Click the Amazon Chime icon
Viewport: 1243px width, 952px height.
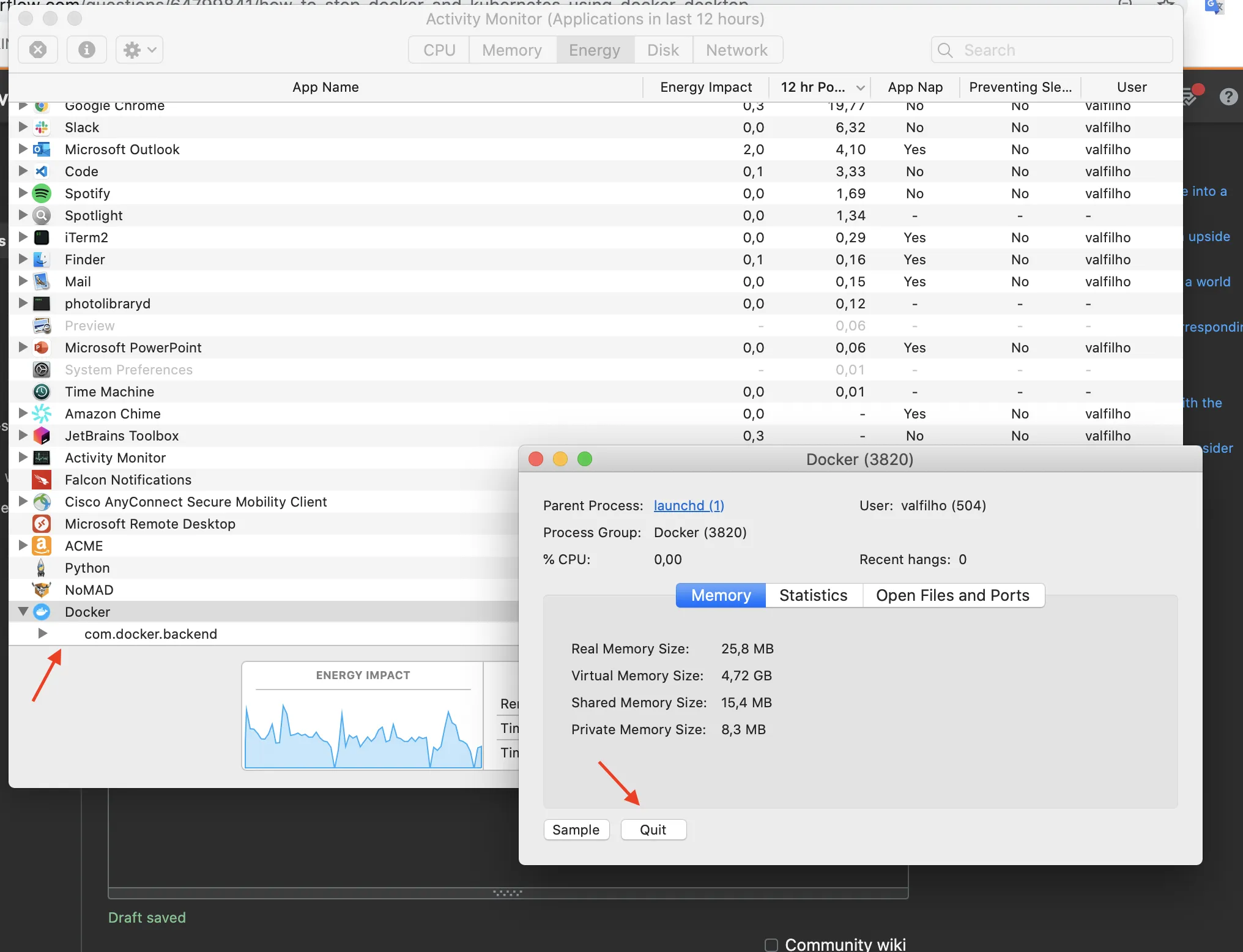(x=42, y=414)
